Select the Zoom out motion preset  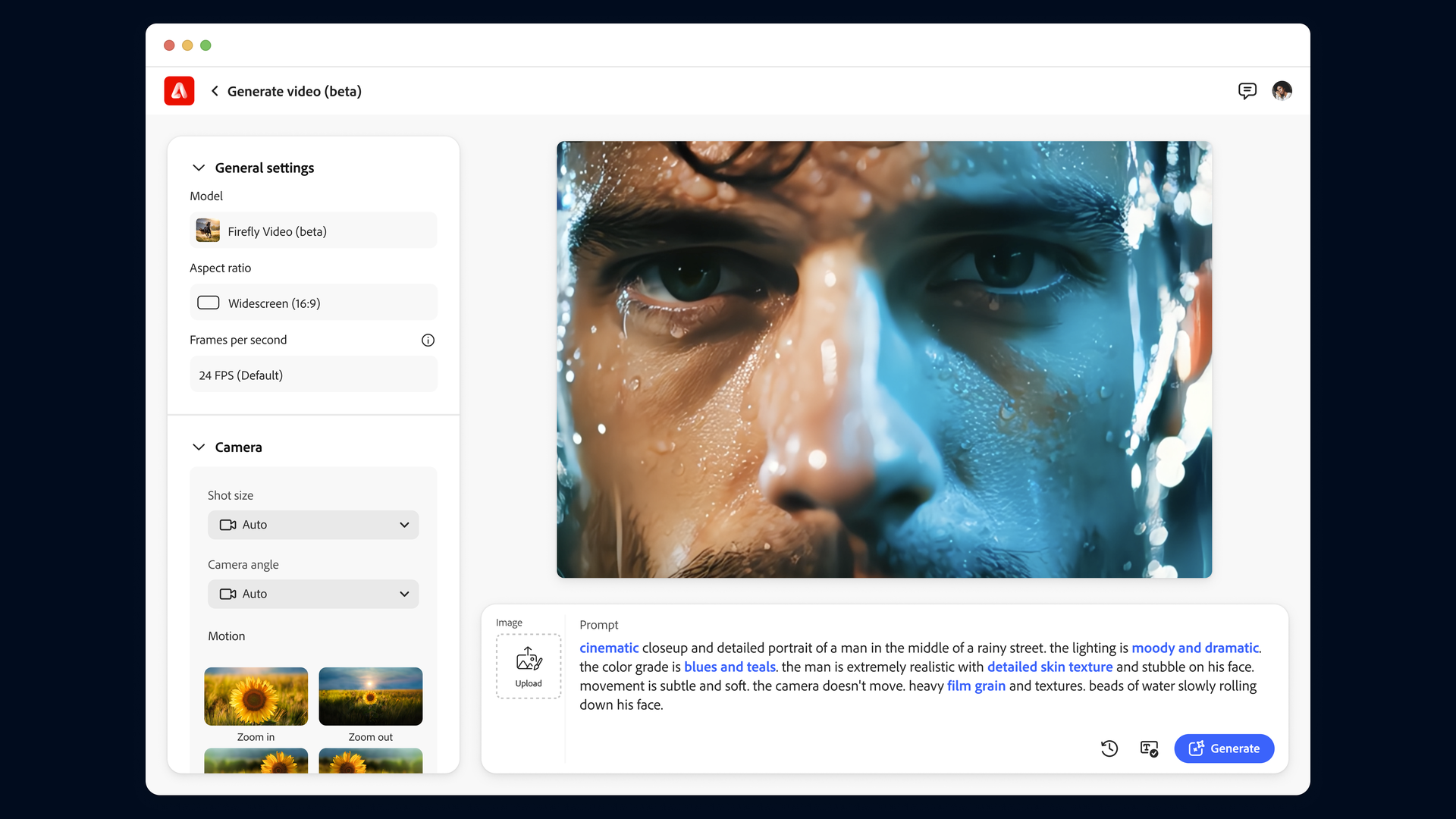point(370,695)
